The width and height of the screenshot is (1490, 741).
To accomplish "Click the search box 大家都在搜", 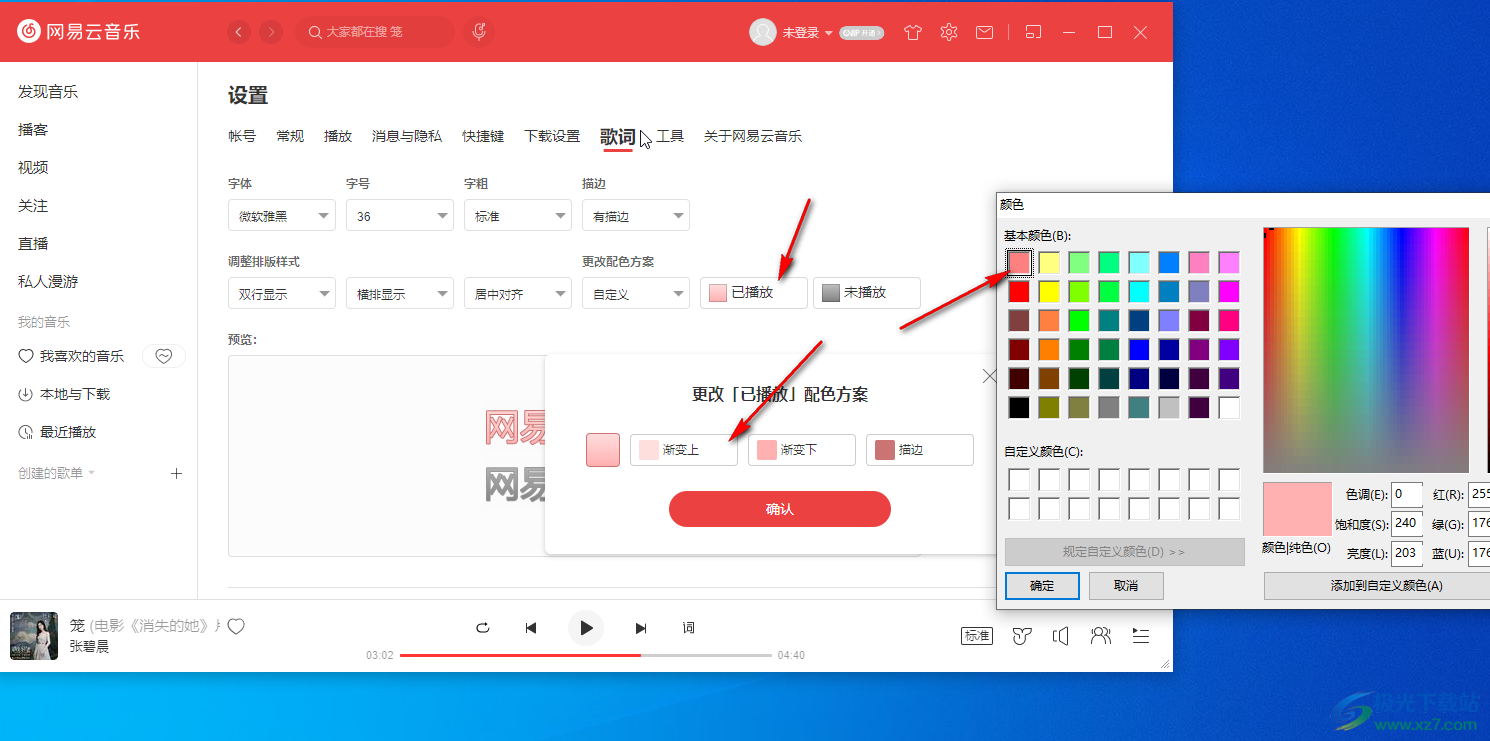I will click(375, 32).
